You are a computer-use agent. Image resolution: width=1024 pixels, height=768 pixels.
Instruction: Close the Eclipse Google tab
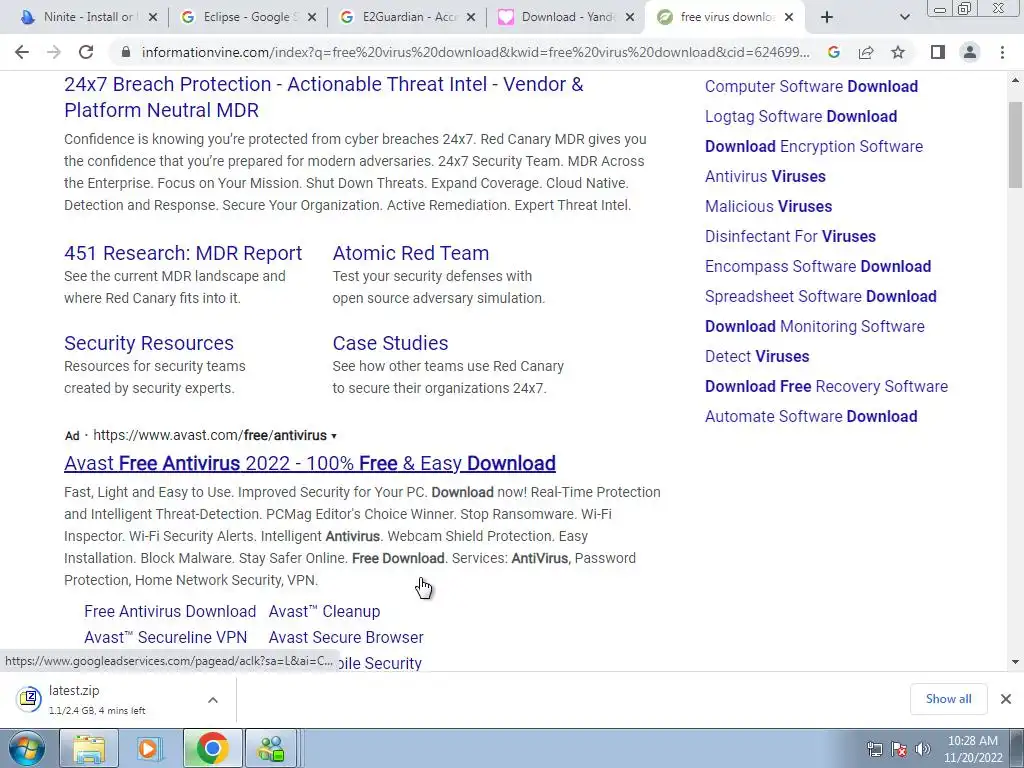click(x=312, y=18)
